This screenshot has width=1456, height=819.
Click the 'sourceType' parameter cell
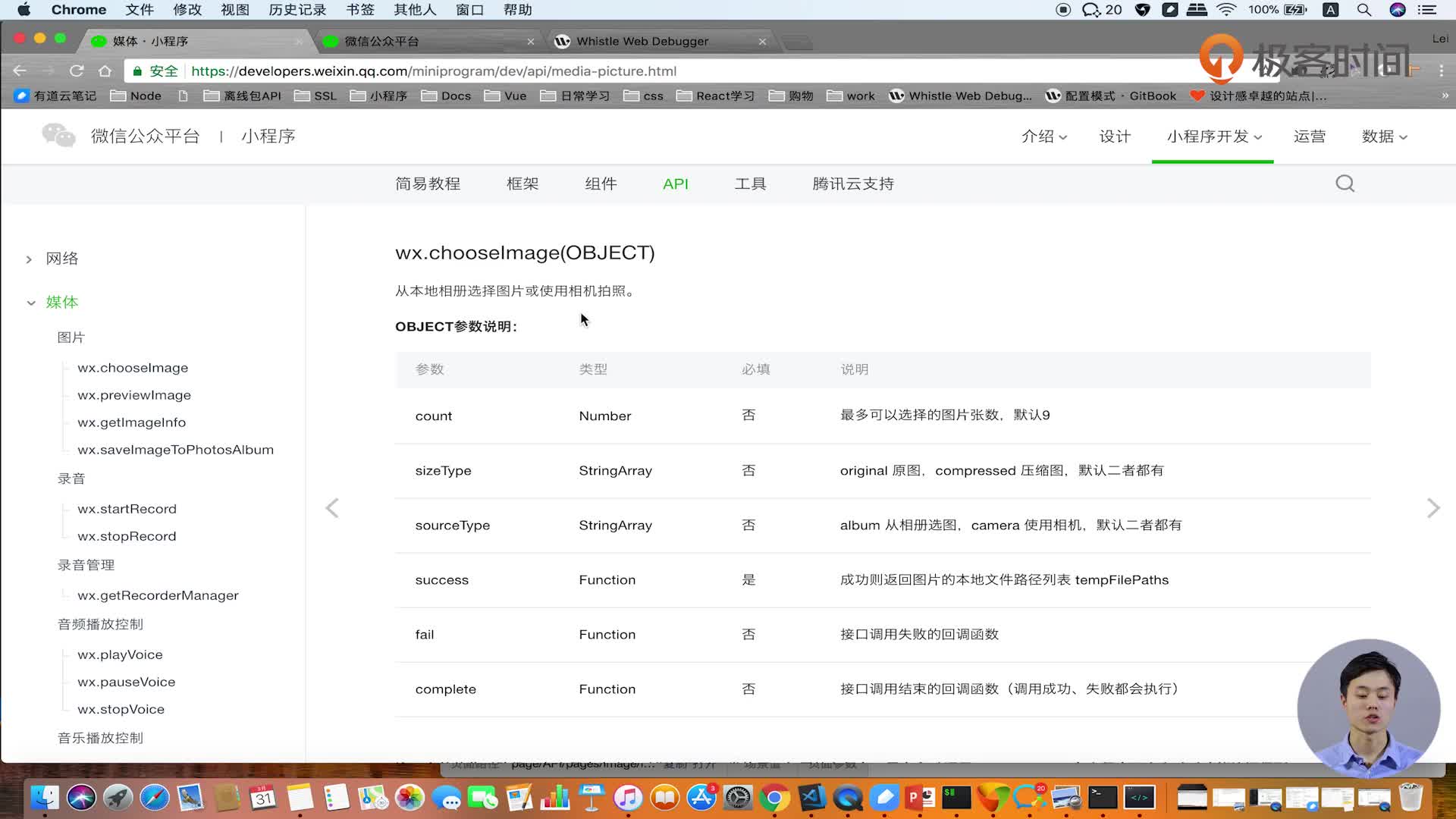(x=452, y=526)
